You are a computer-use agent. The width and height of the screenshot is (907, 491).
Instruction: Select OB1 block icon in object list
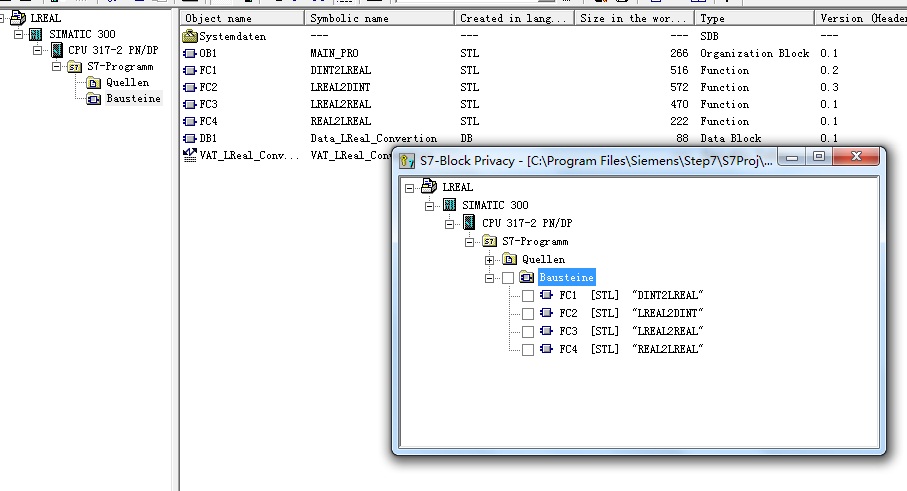tap(190, 53)
